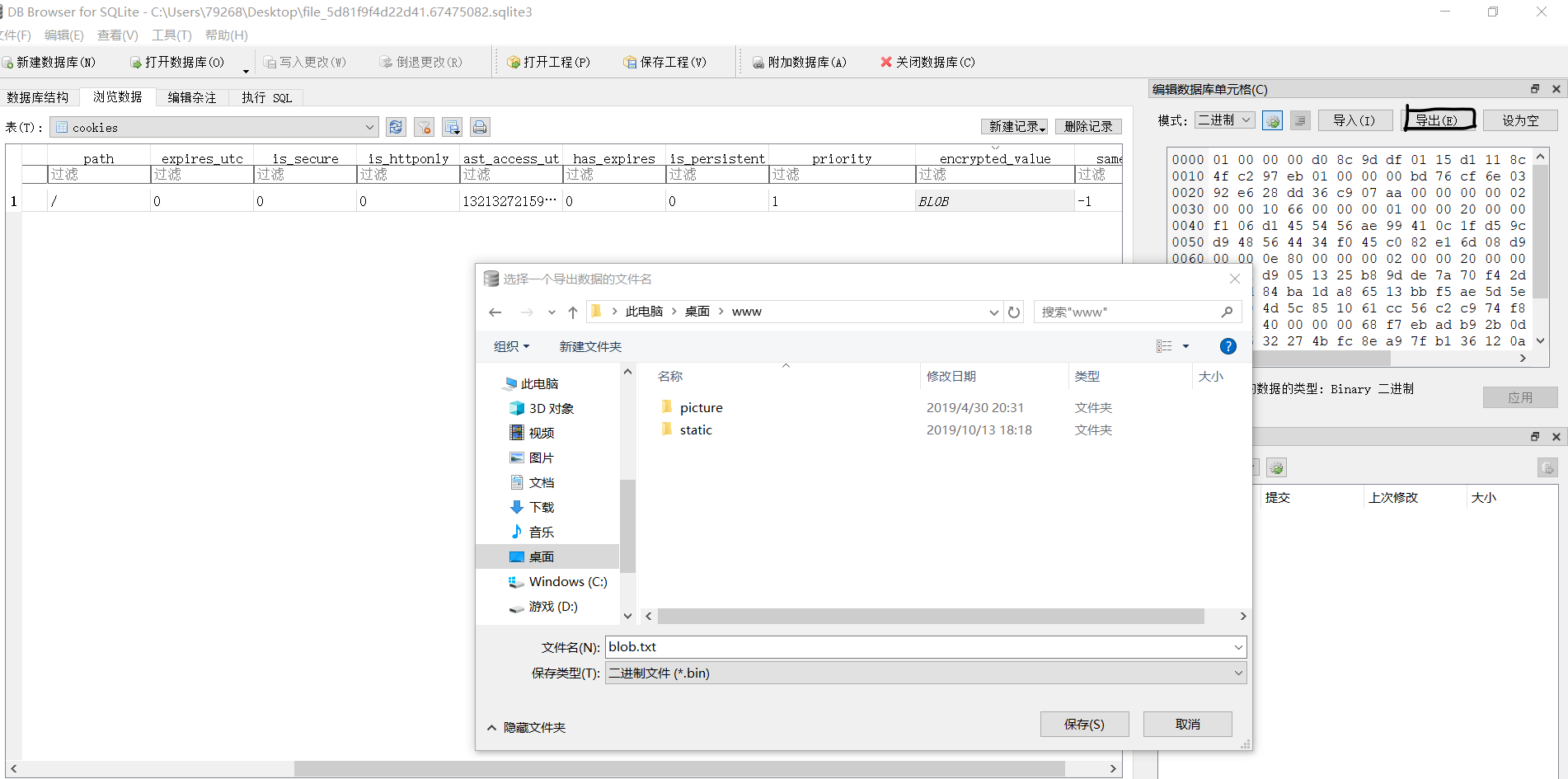Image resolution: width=1568 pixels, height=779 pixels.
Task: Undock the Edit Database Cell panel
Action: click(1535, 89)
